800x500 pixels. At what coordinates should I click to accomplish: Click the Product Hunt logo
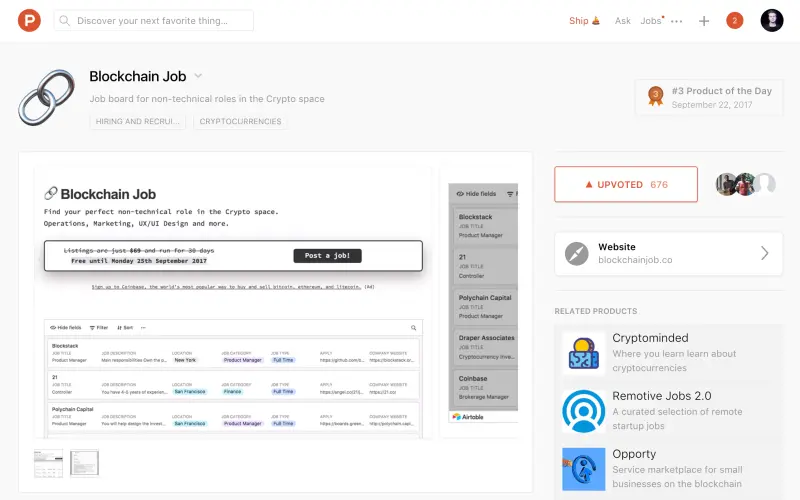[29, 20]
